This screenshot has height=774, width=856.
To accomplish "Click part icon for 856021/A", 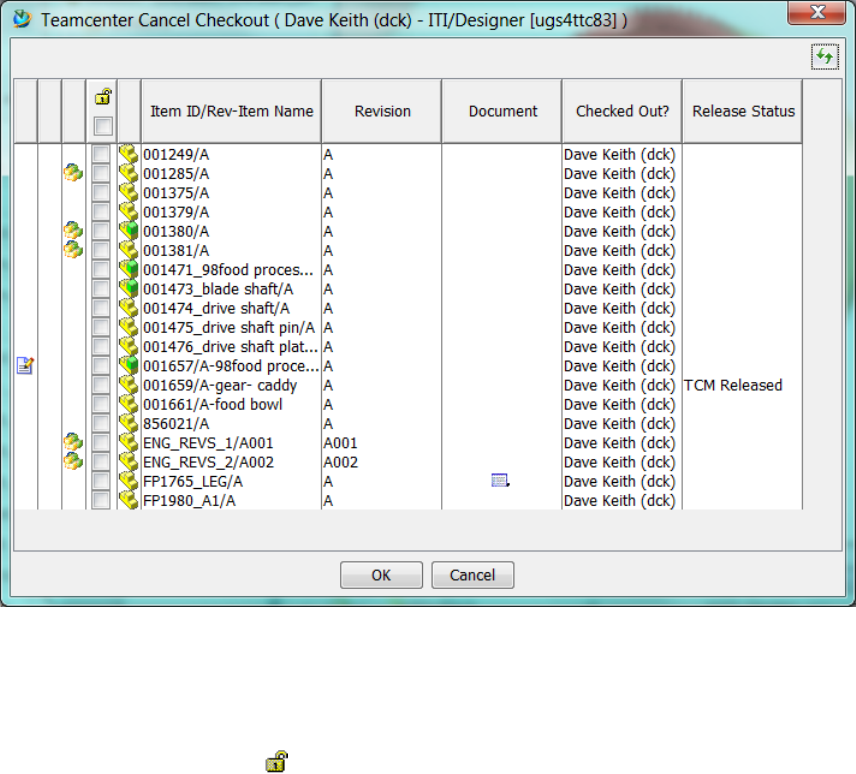I will pyautogui.click(x=128, y=424).
